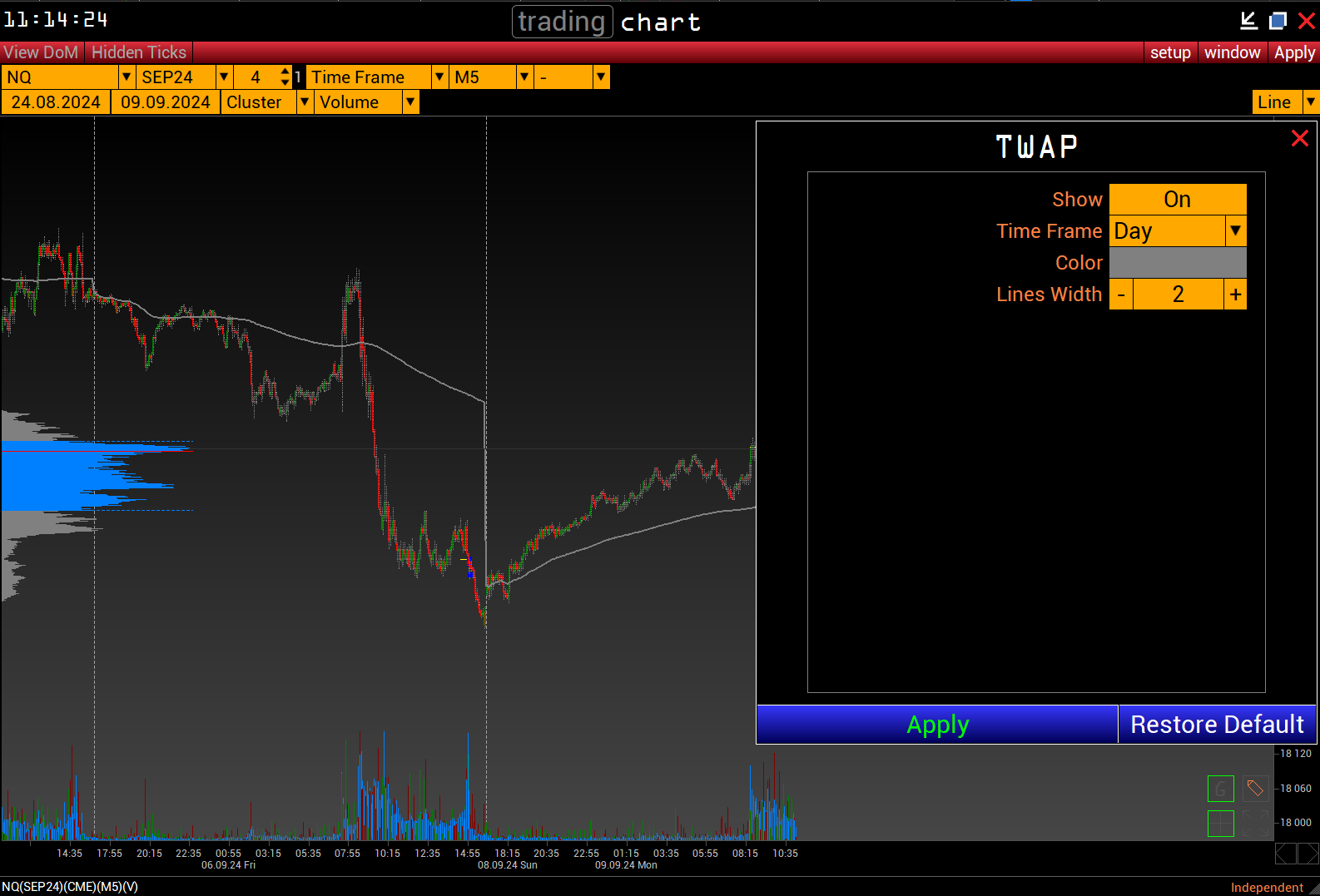1320x896 pixels.
Task: Toggle the TWAP Show On switch
Action: coord(1177,200)
